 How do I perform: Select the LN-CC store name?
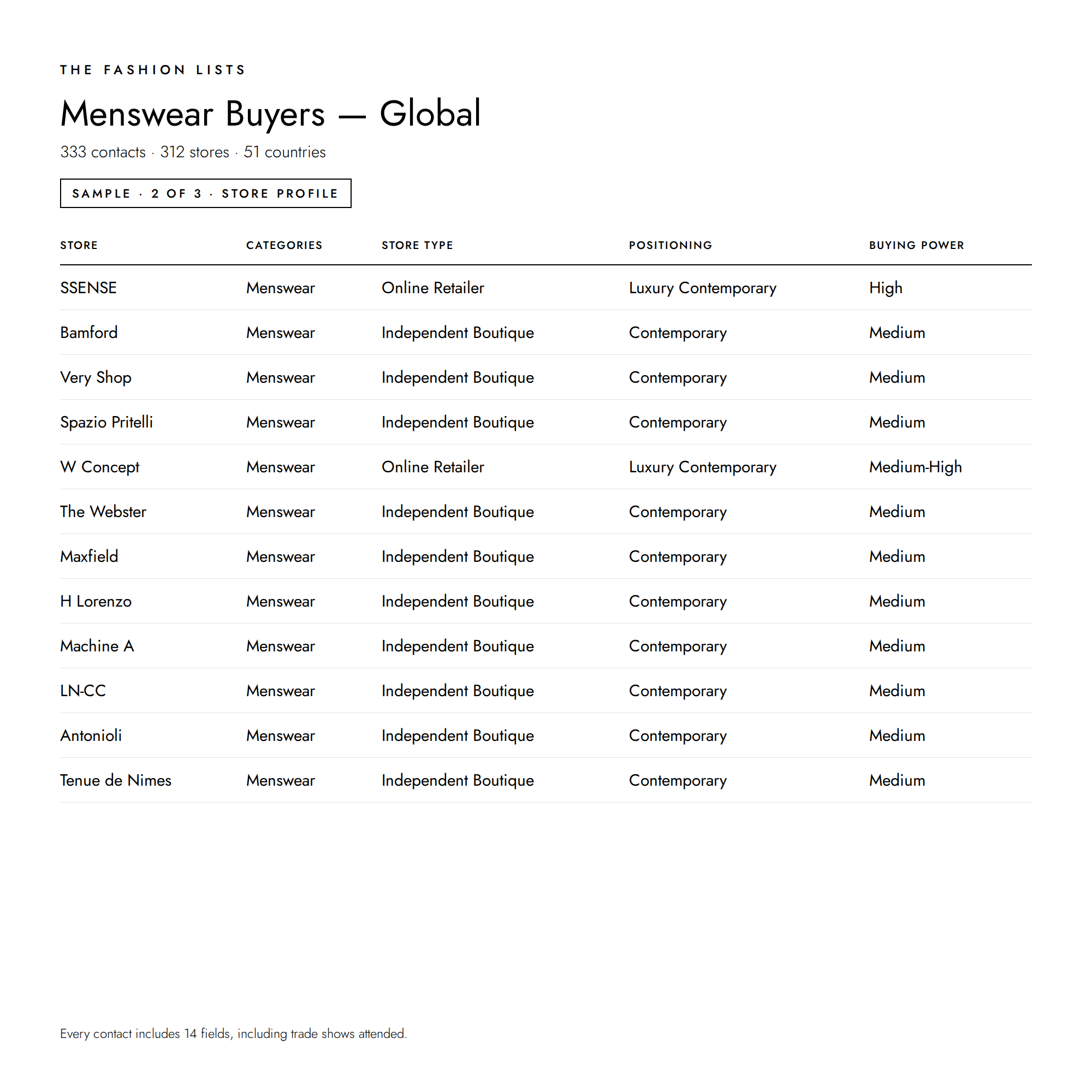(83, 691)
